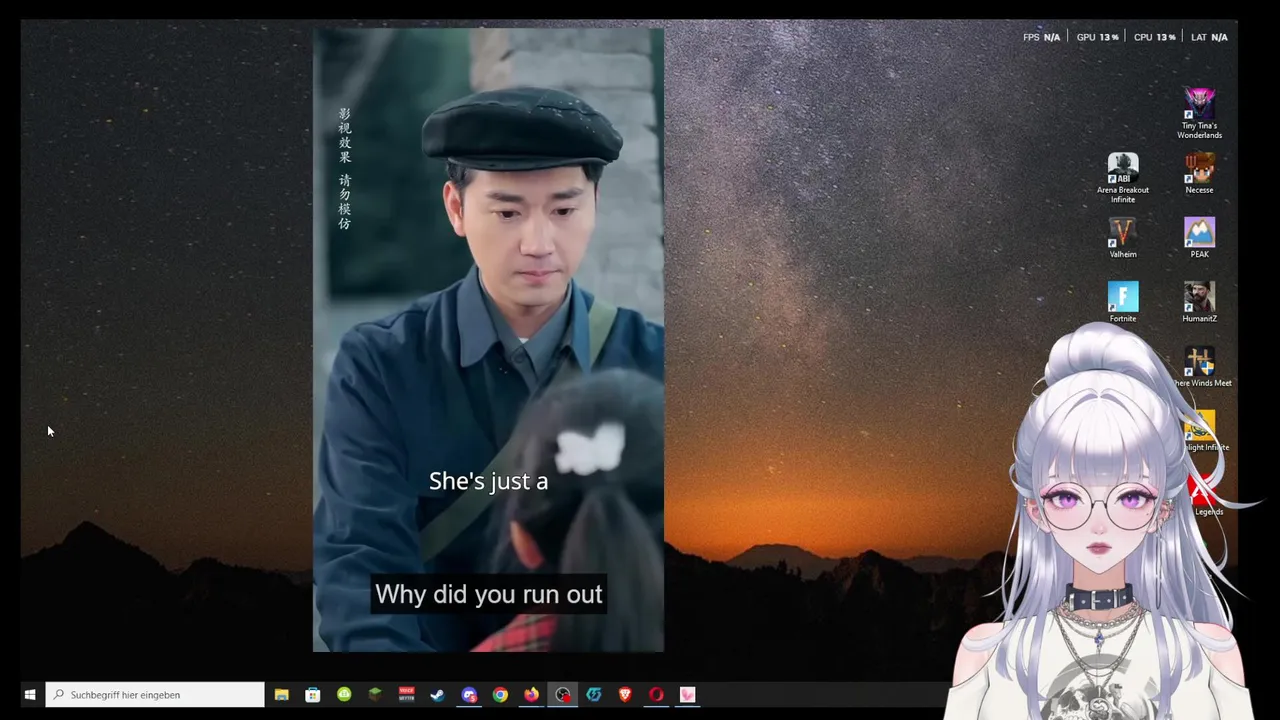Select the Necesse desktop shortcut
The height and width of the screenshot is (720, 1280).
pos(1199,174)
